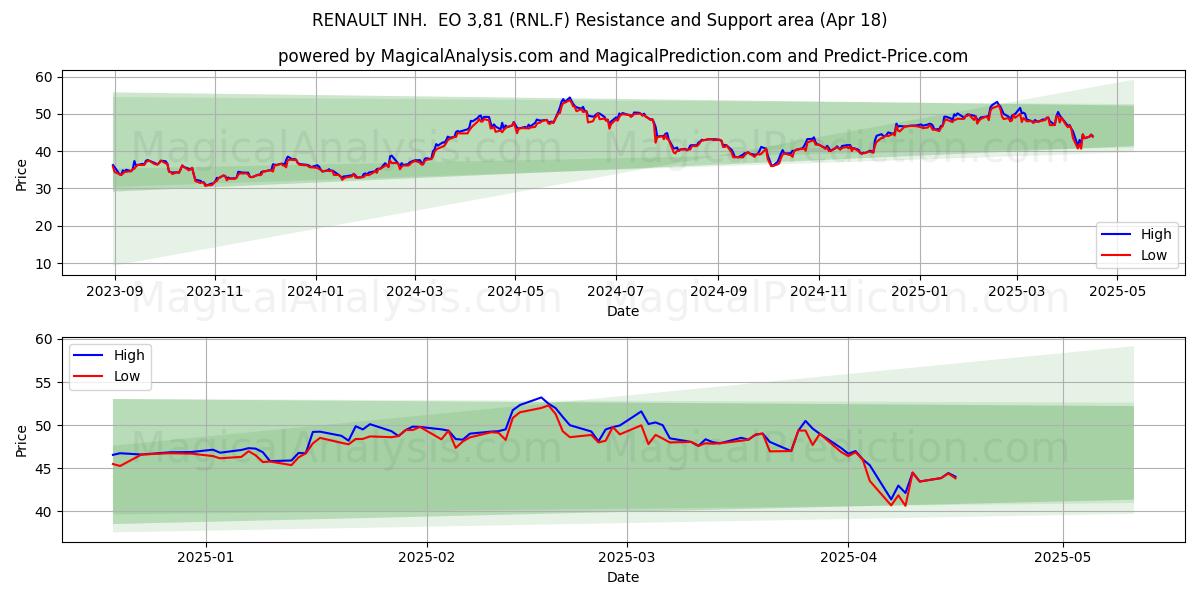Click the lower chart 'Price' axis title

22,440
